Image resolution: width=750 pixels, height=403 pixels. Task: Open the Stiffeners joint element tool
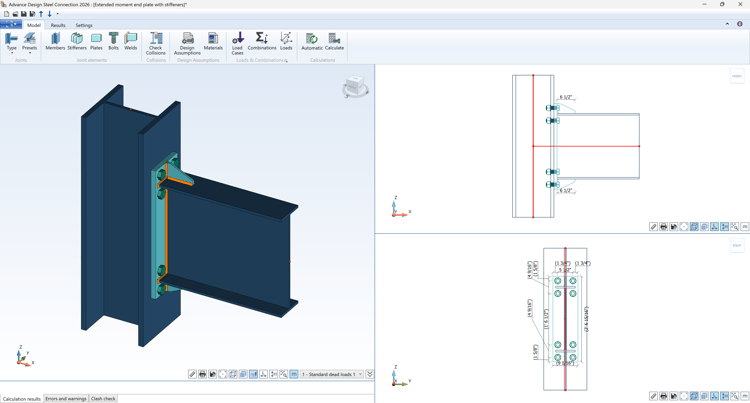pos(77,41)
